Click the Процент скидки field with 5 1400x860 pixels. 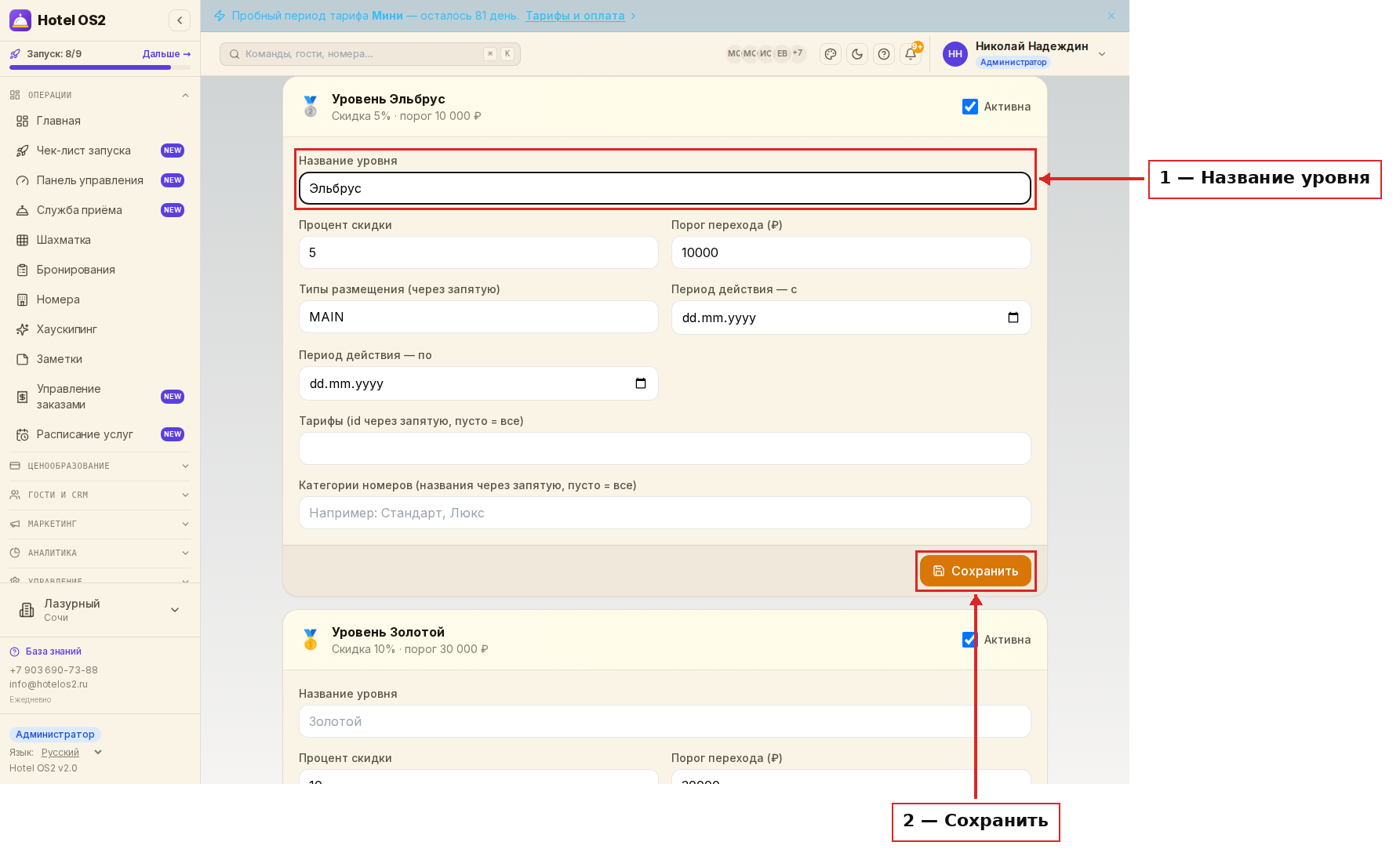click(x=478, y=252)
